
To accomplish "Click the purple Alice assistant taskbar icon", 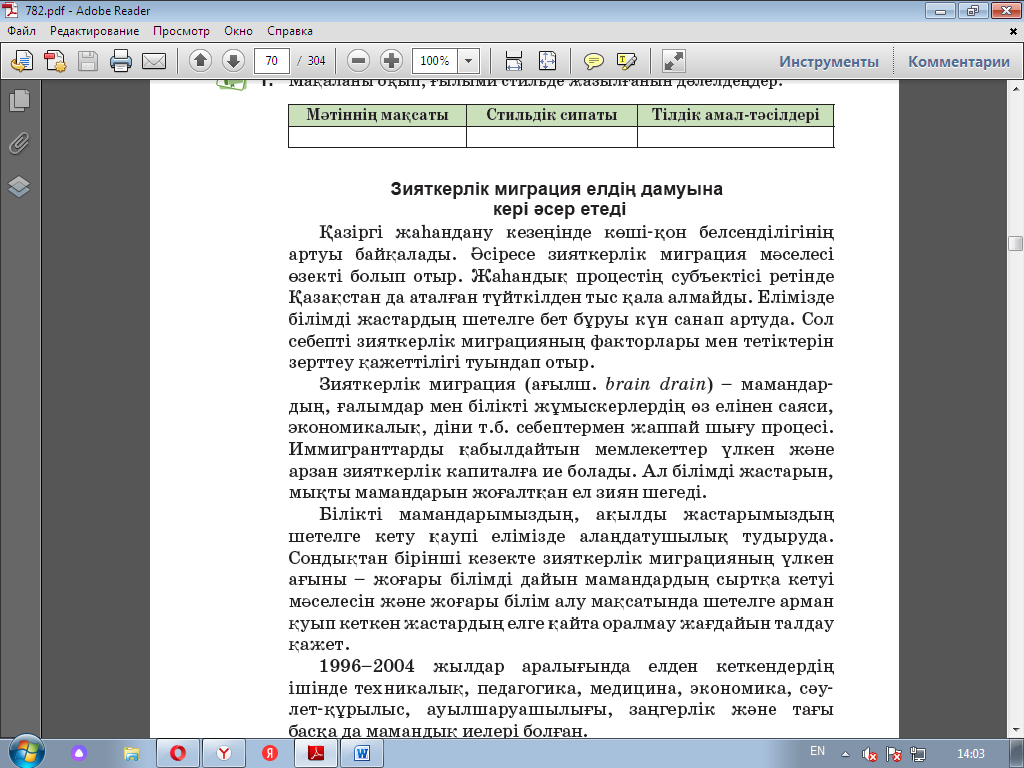I will click(x=79, y=754).
